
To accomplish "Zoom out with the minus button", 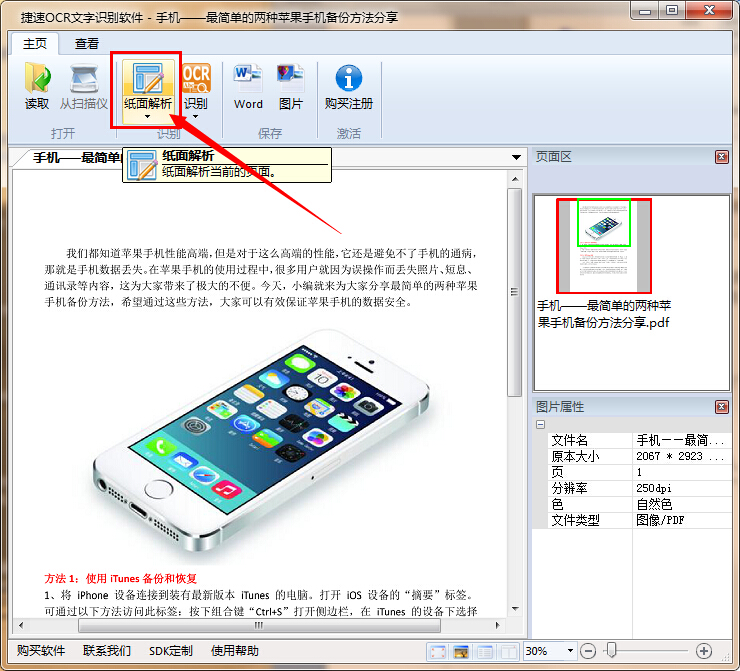I will [588, 651].
